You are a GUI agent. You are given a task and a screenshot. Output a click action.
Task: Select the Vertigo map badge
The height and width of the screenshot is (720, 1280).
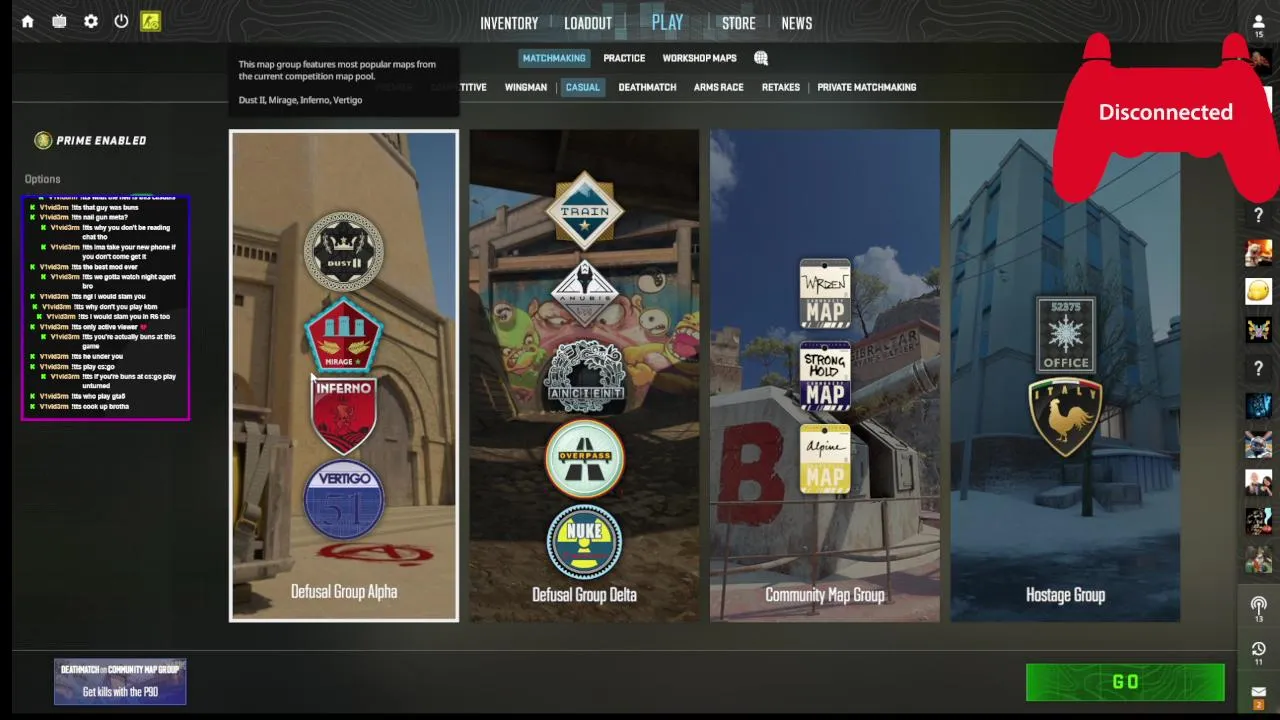343,499
